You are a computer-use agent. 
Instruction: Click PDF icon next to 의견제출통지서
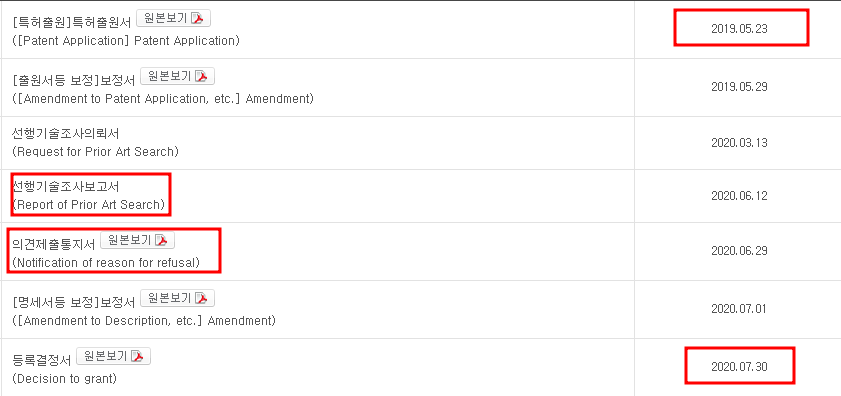[x=161, y=240]
